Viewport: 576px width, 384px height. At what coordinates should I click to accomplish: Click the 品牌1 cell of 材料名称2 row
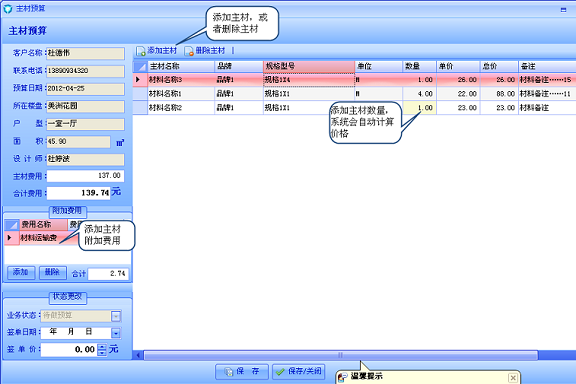coord(239,108)
